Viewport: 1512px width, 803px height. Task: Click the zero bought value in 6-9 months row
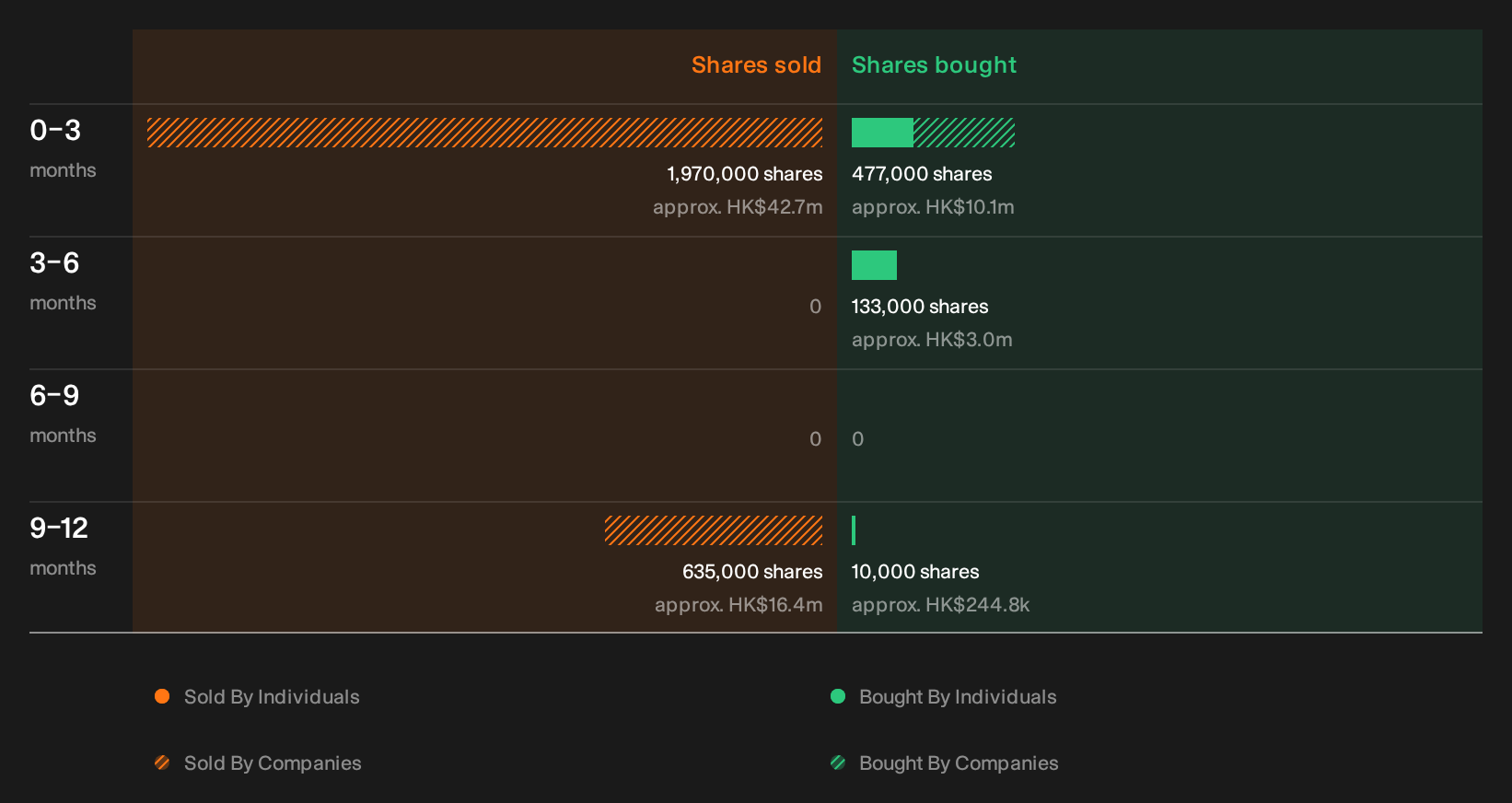tap(857, 439)
